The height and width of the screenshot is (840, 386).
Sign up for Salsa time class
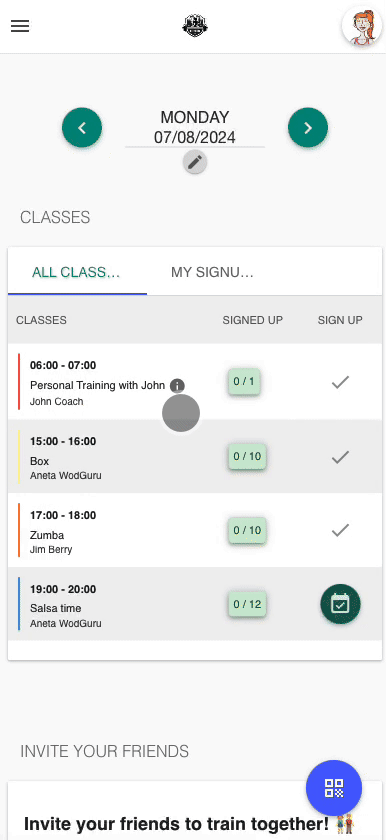(340, 604)
